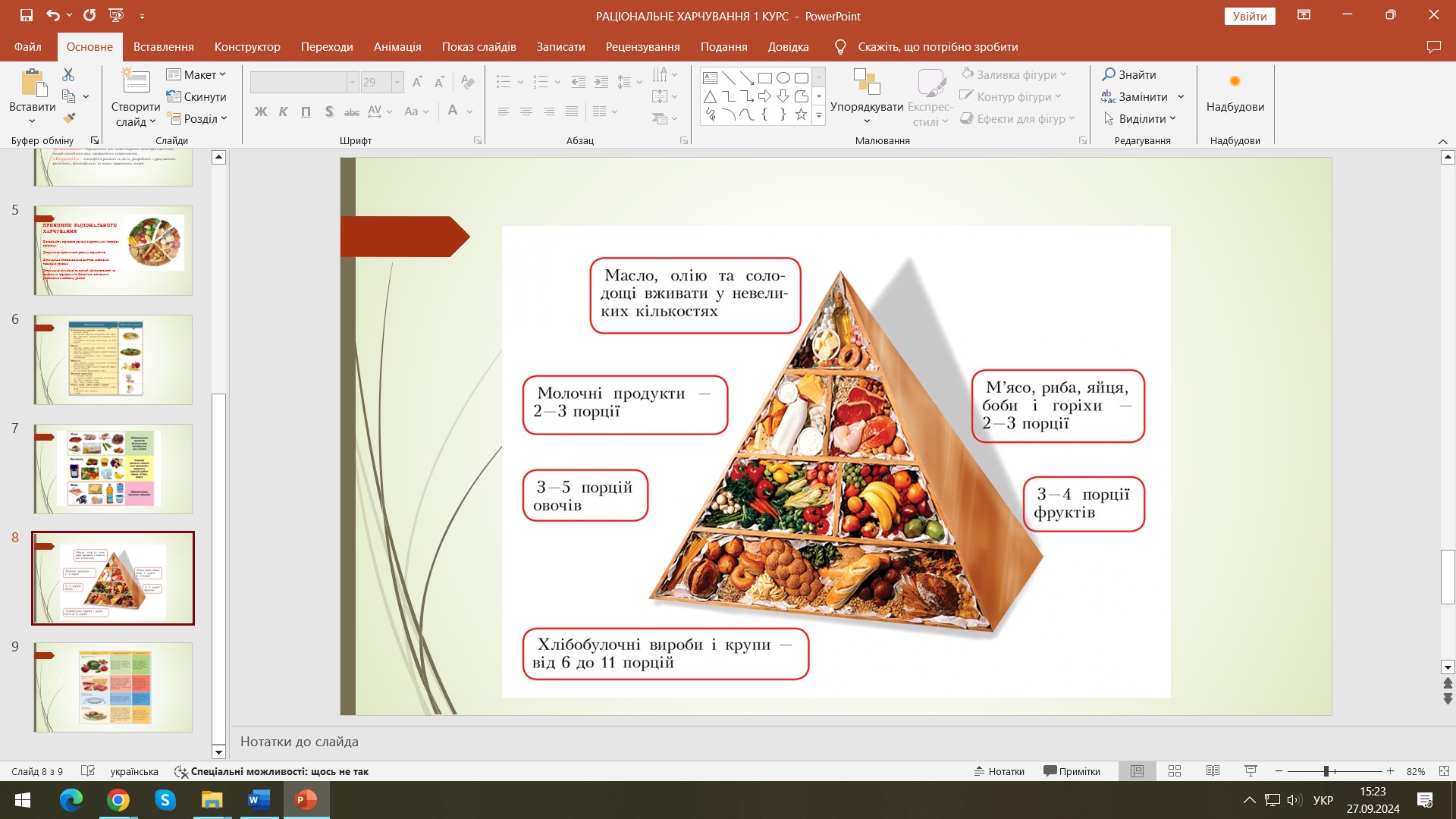Click the Cut scissors icon
Image resolution: width=1456 pixels, height=819 pixels.
(x=68, y=74)
